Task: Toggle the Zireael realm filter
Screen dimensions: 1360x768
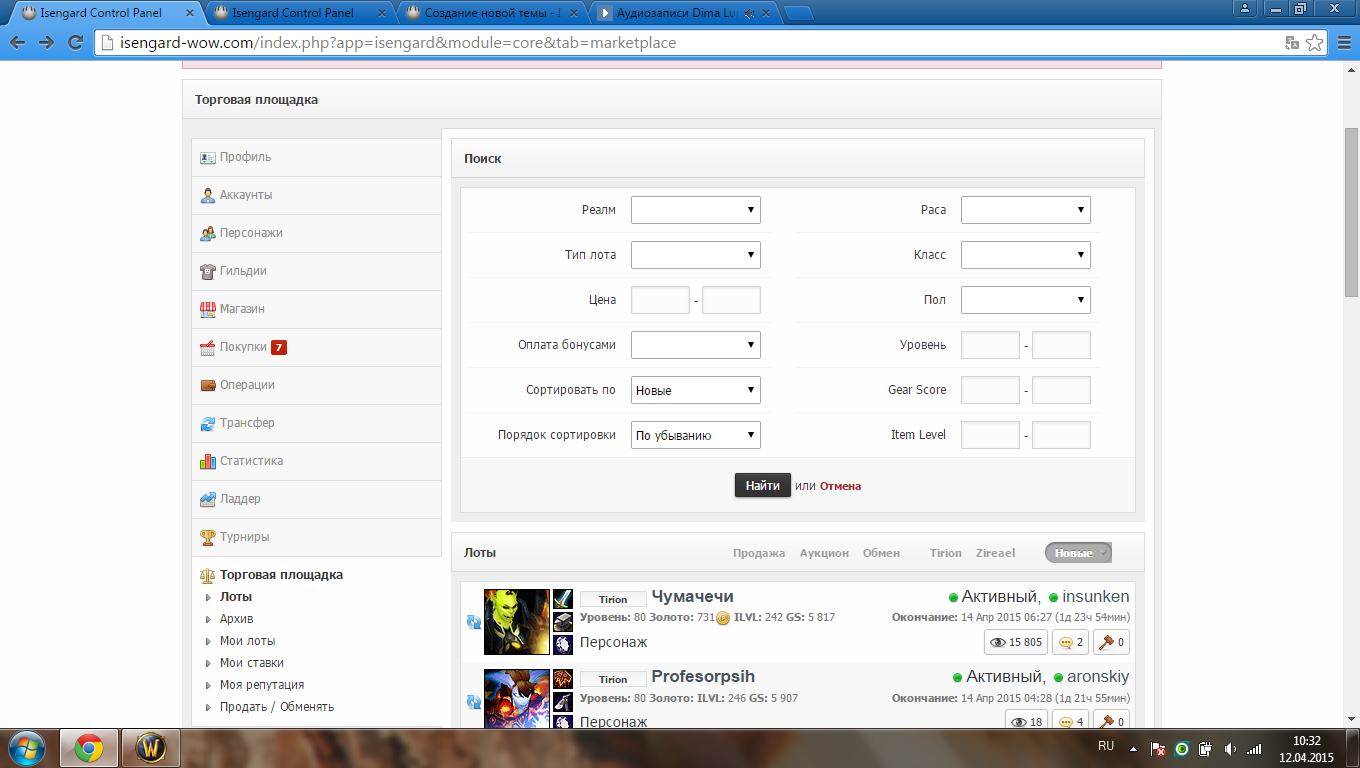Action: (995, 553)
